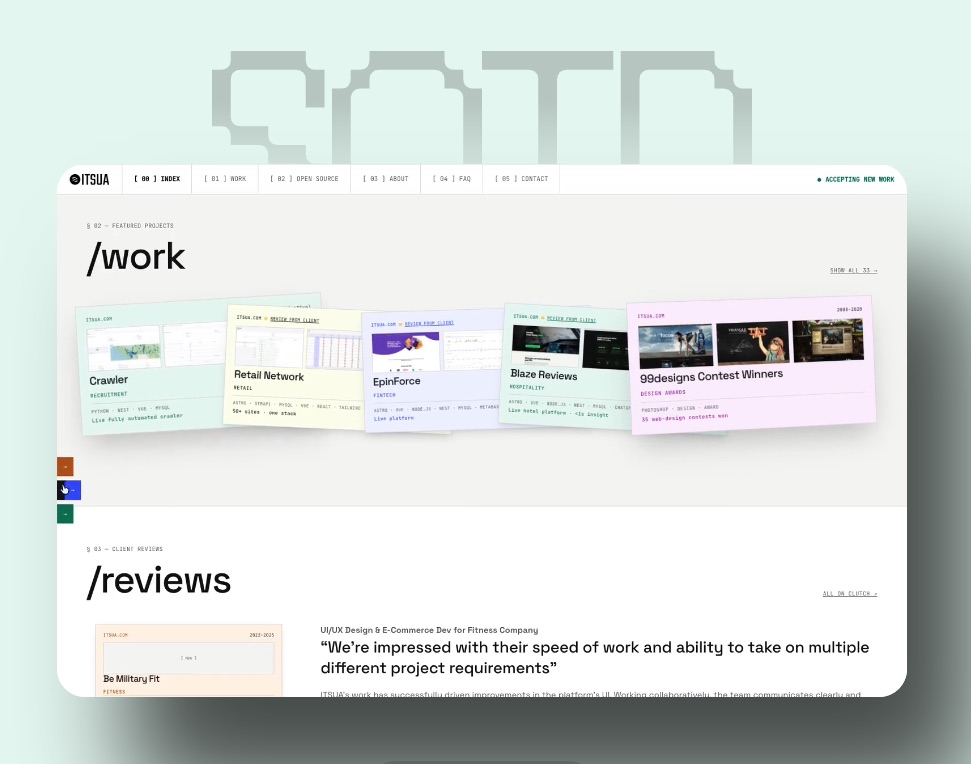The image size is (971, 764).
Task: Open the Crawler project card title
Action: tap(108, 380)
